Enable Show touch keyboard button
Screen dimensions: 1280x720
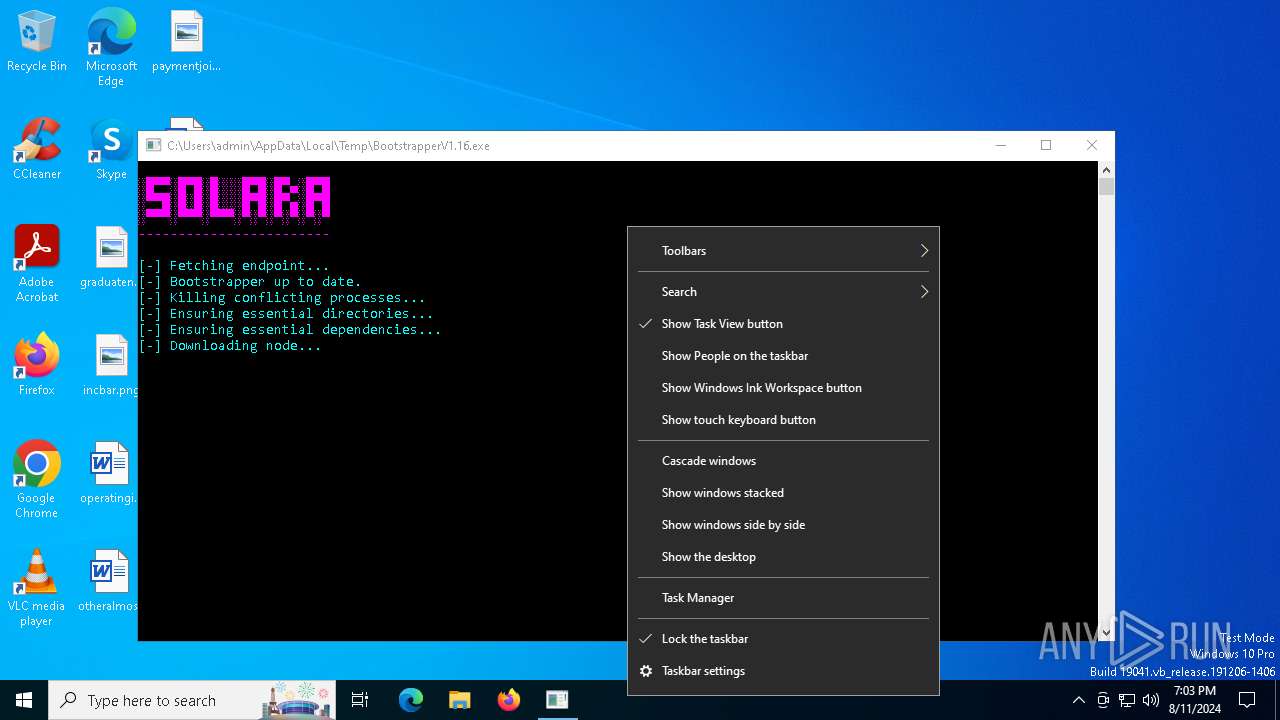pos(784,420)
